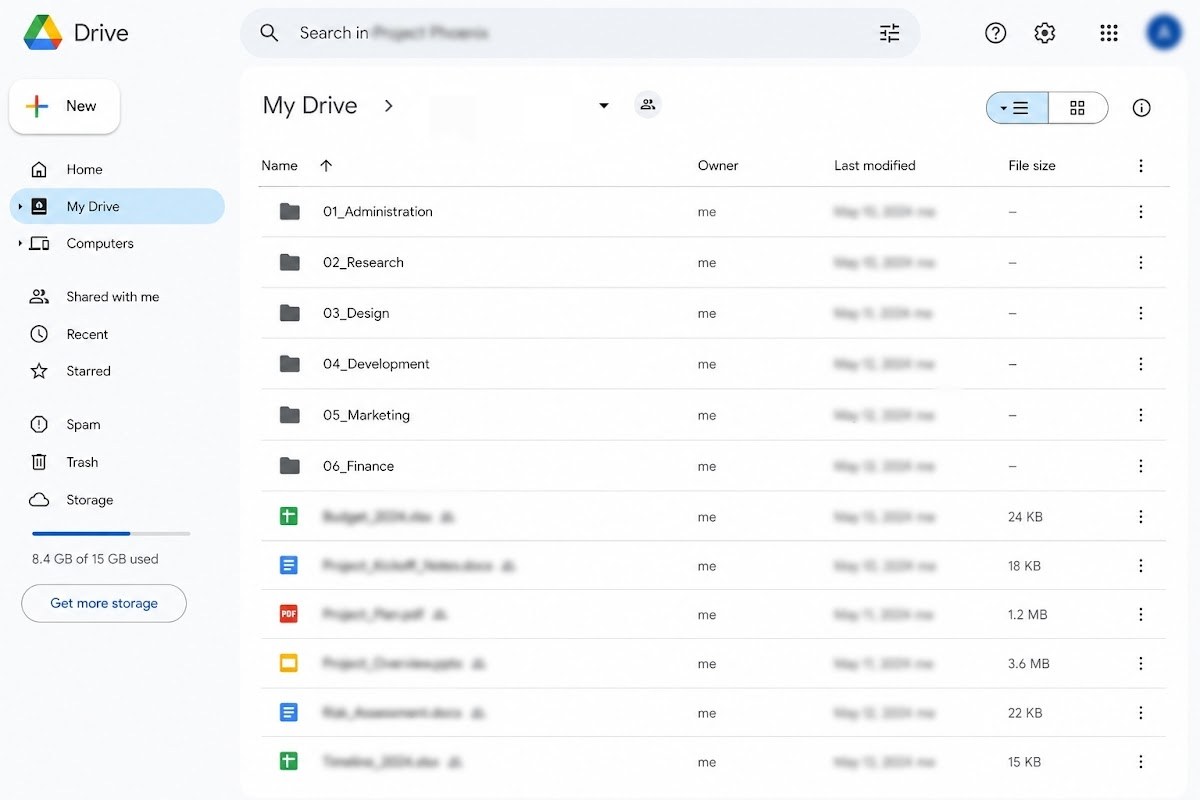Select the 06_Finance folder
Image resolution: width=1200 pixels, height=800 pixels.
[x=713, y=467]
